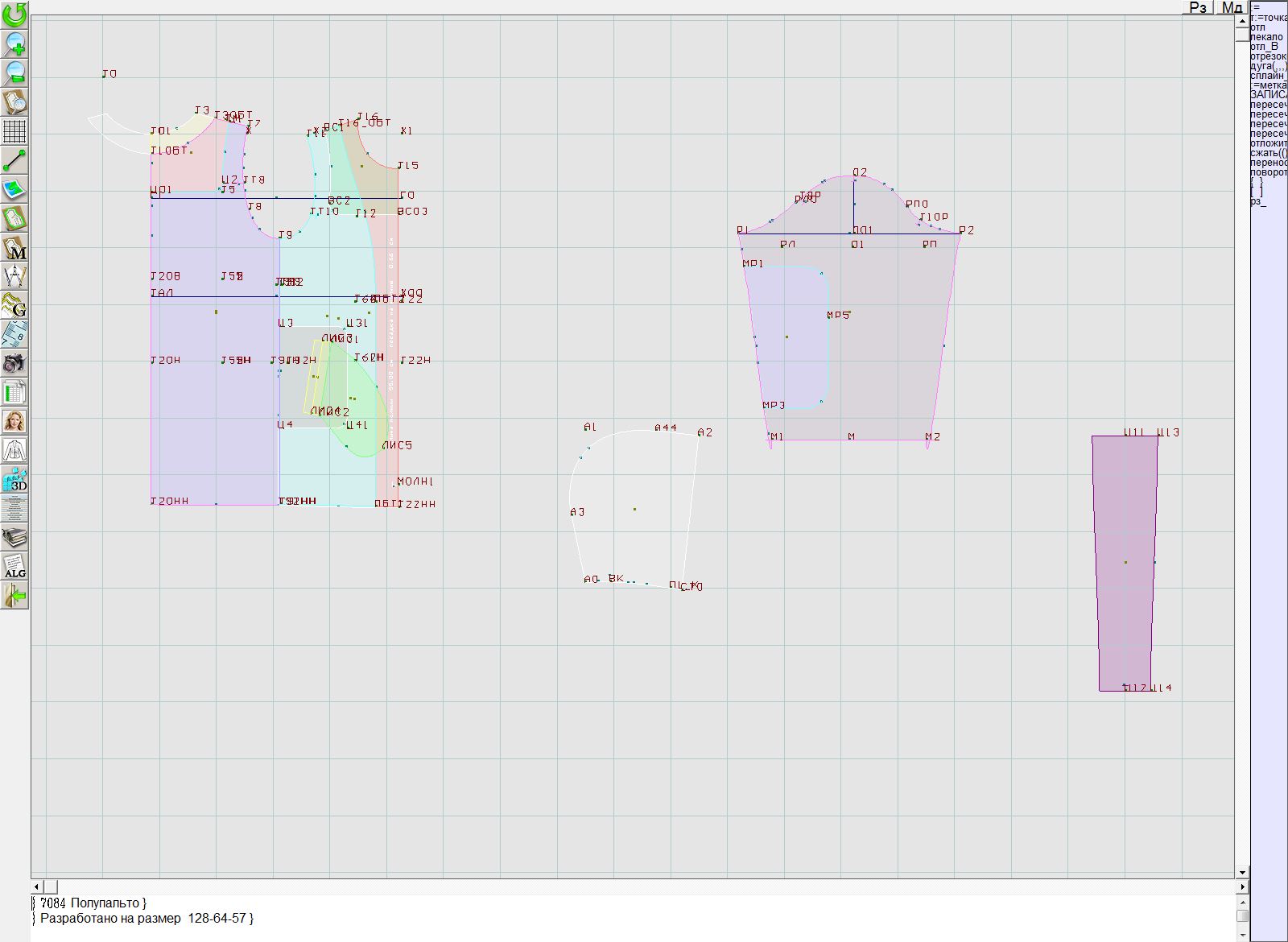
Task: Switch to 3D view icon
Action: click(14, 479)
